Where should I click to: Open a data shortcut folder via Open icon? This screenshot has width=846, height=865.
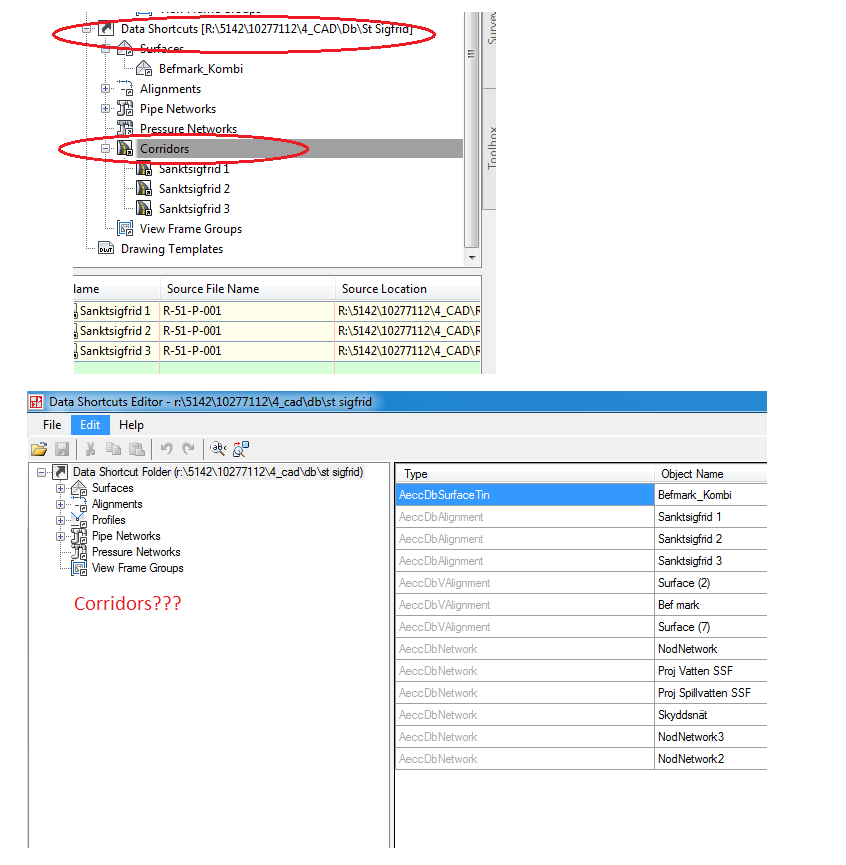click(40, 449)
